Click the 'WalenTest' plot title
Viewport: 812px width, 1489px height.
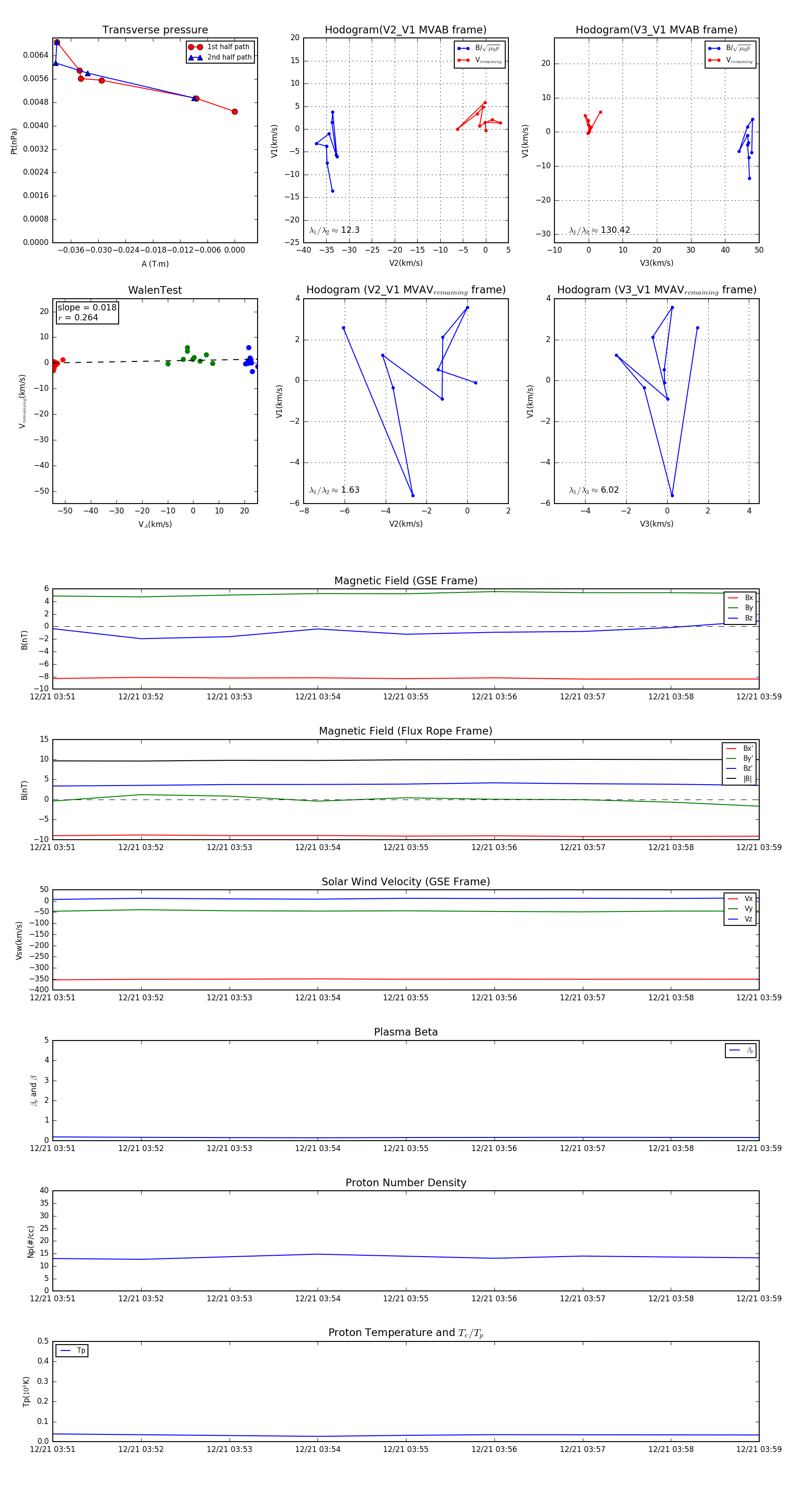click(155, 290)
